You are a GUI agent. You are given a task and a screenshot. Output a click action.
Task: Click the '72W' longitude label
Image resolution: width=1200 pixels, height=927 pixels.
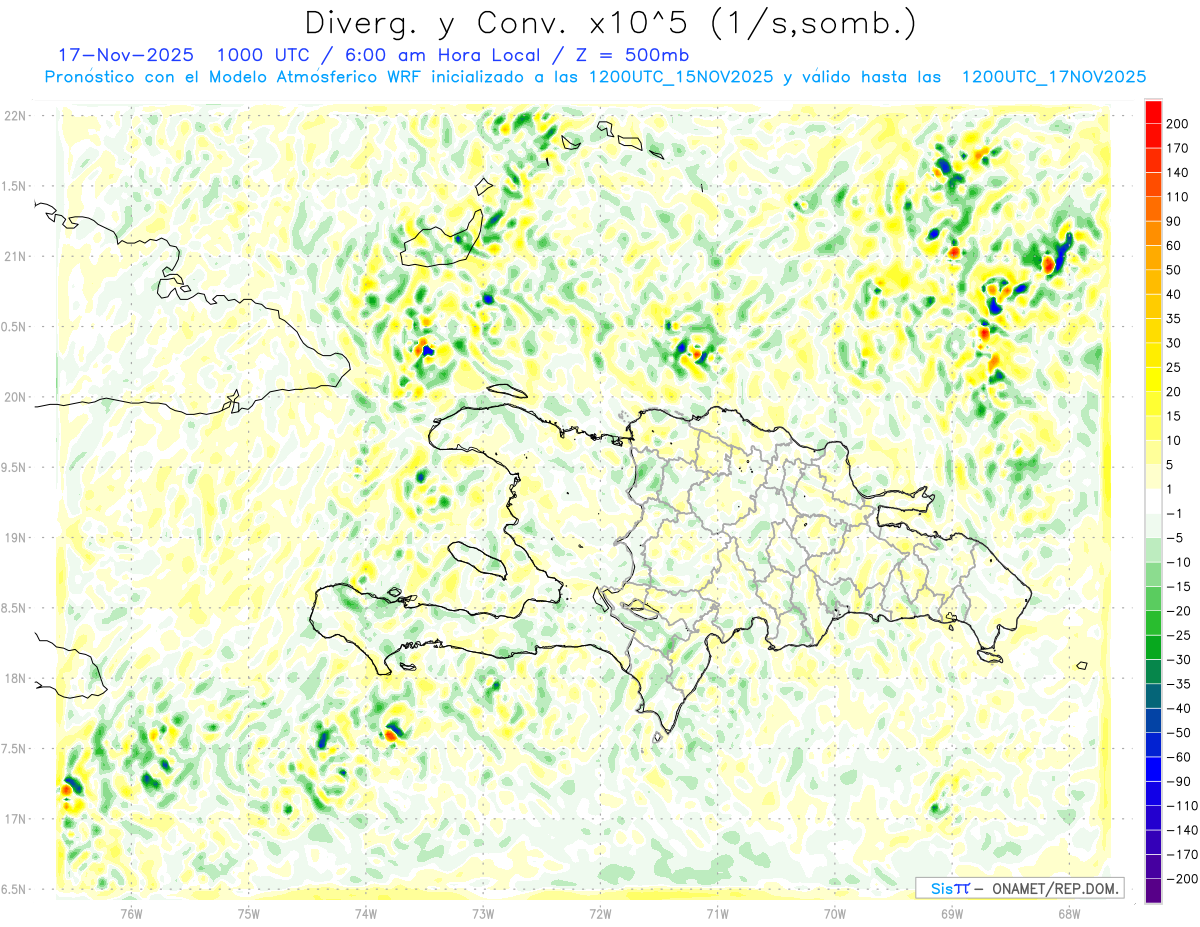coord(600,913)
